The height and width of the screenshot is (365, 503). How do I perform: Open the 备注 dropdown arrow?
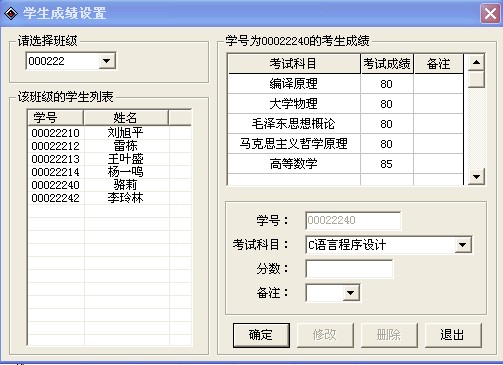(x=350, y=293)
